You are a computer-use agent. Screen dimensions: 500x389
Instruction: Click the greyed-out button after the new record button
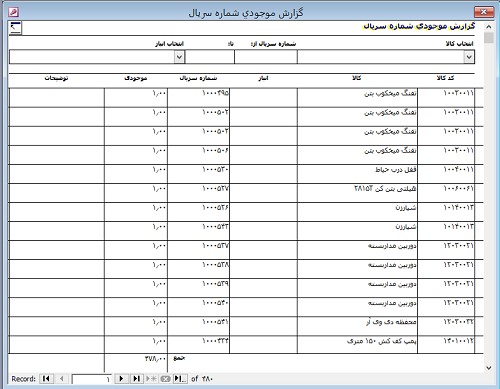165,379
